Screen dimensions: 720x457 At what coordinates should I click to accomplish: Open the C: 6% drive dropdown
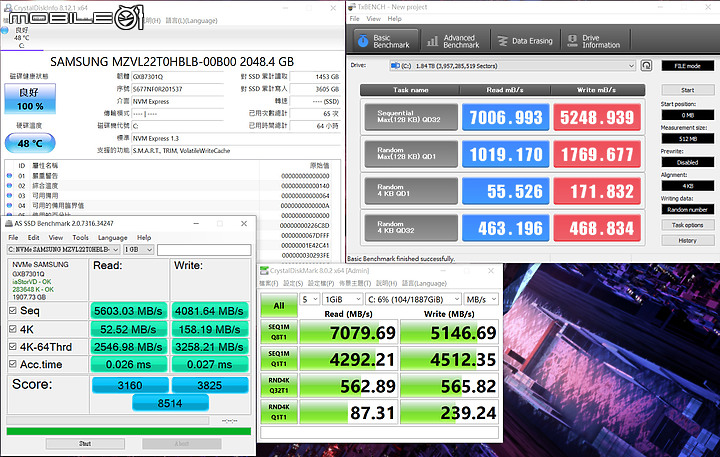(413, 299)
